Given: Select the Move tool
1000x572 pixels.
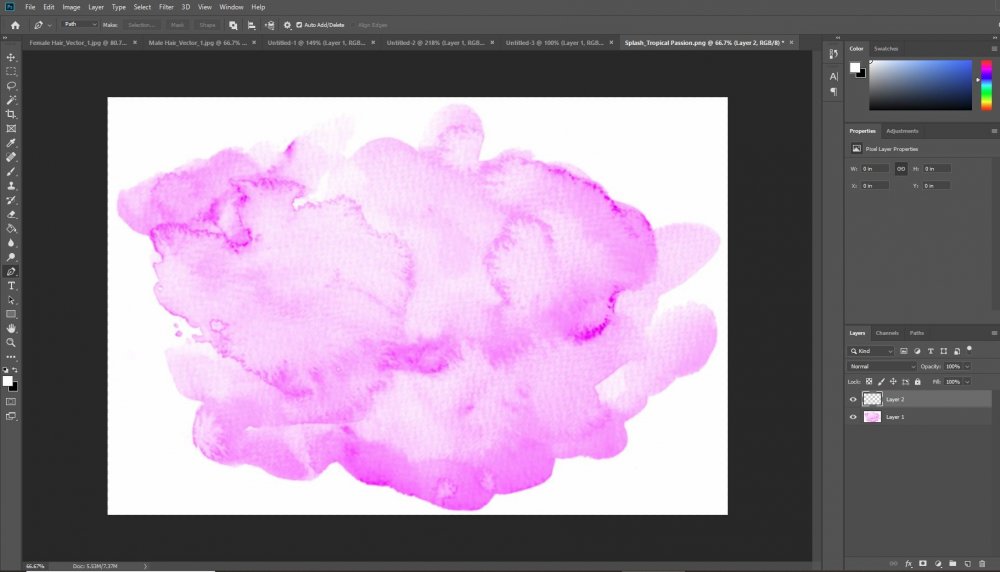Looking at the screenshot, I should click(x=11, y=58).
